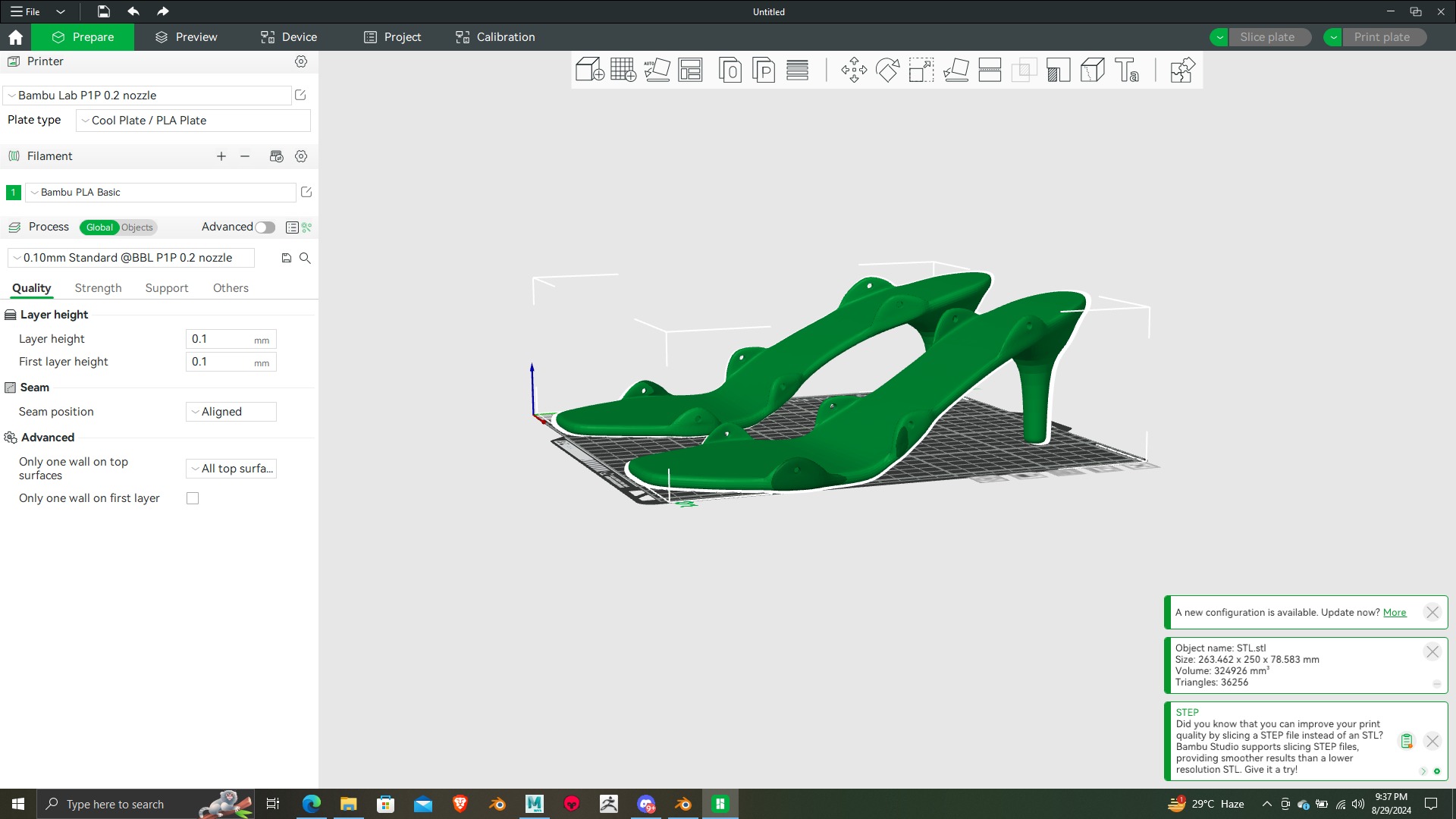Select the Text shape tool

(1127, 70)
